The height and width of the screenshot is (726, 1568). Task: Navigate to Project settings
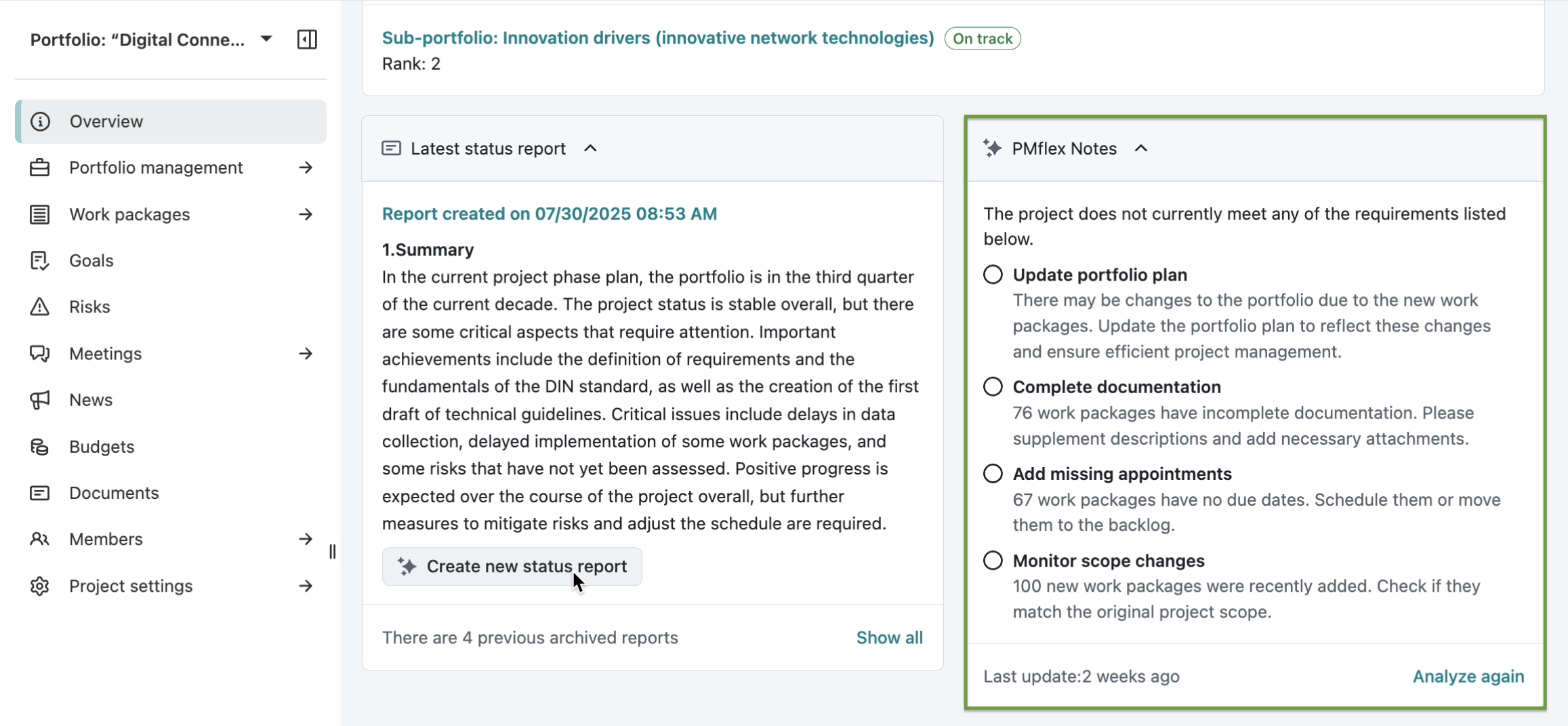point(131,586)
